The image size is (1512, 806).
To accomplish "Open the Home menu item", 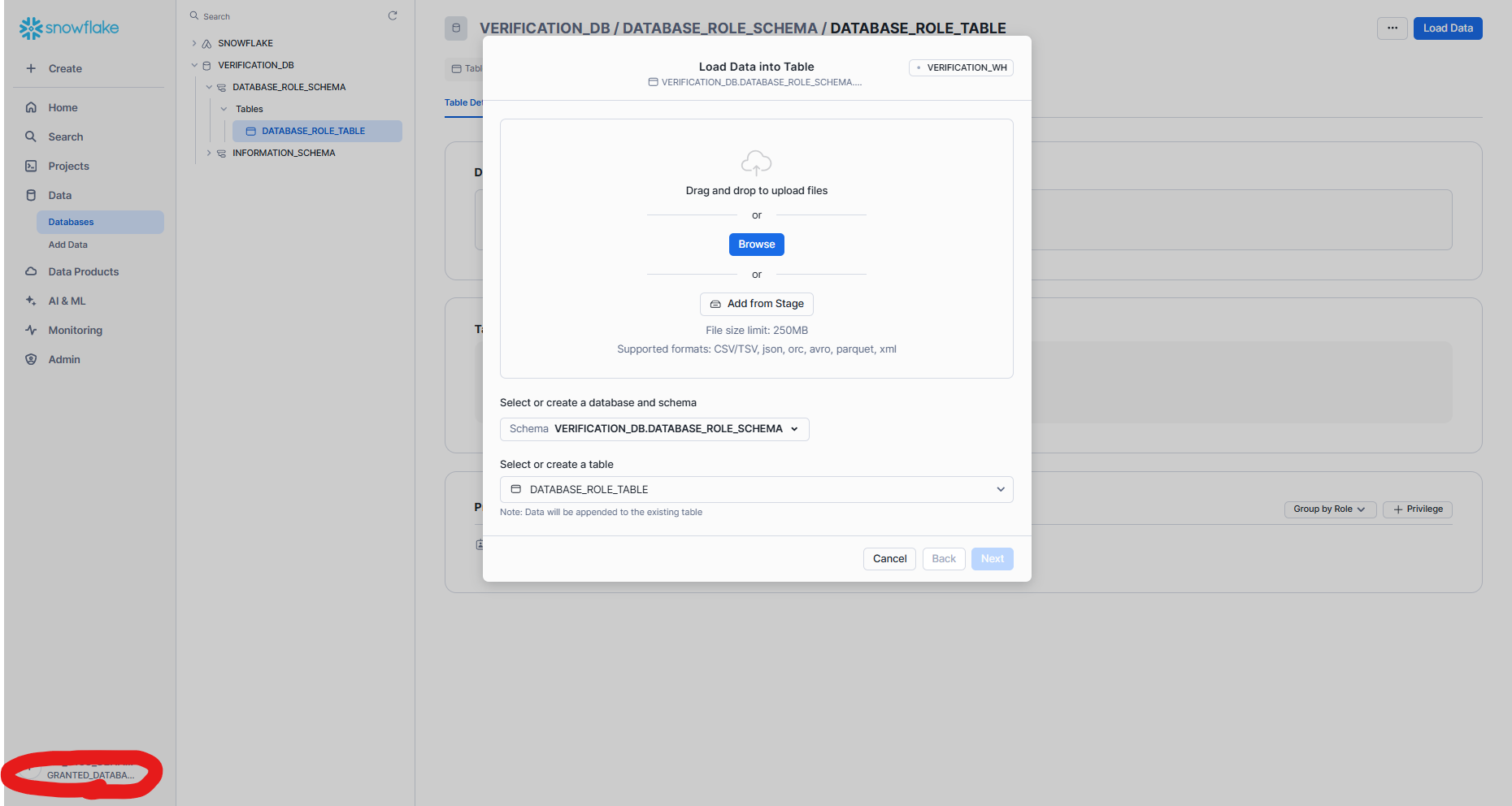I will tap(63, 107).
